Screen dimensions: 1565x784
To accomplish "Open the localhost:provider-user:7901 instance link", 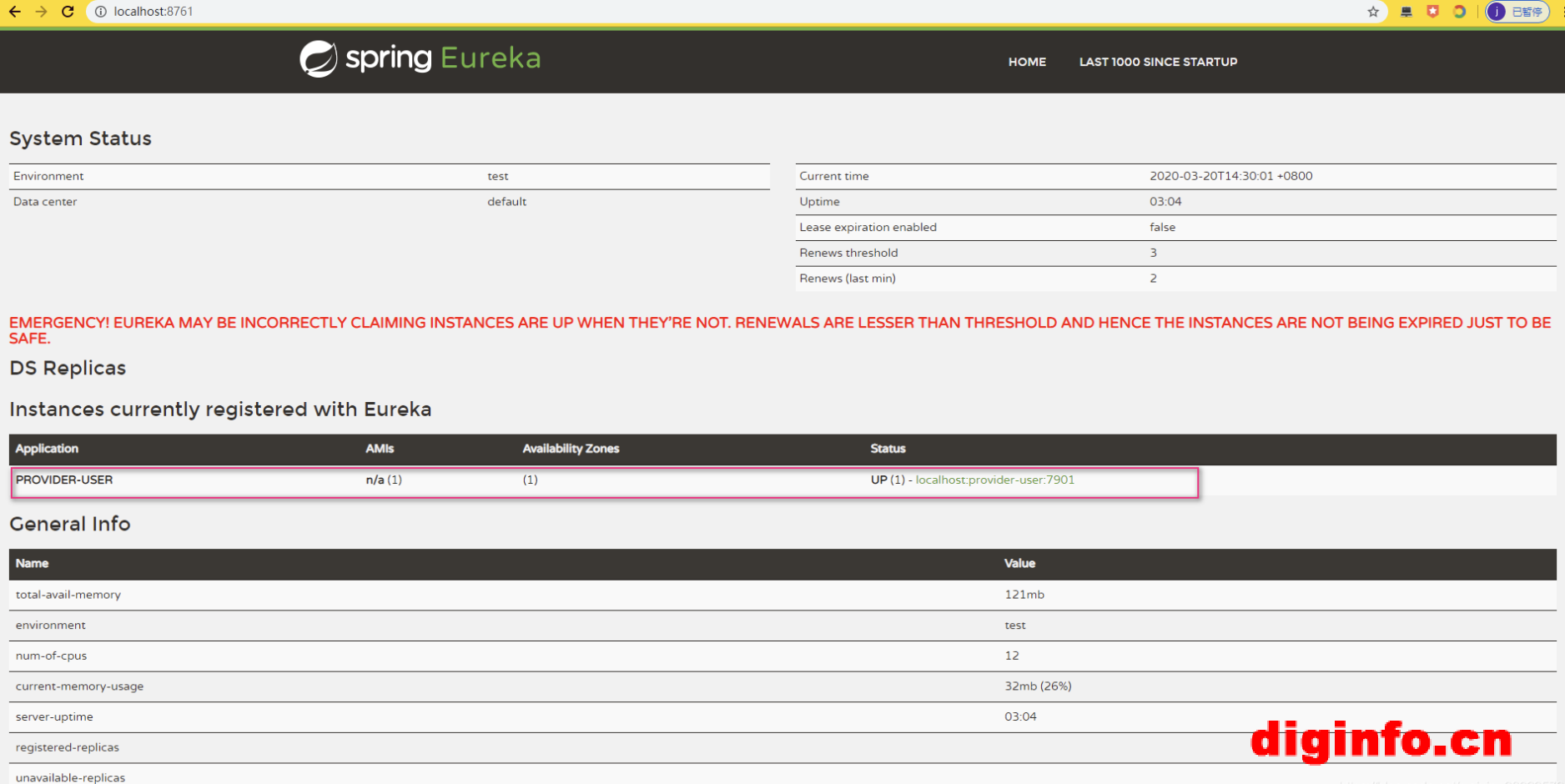I will [994, 480].
